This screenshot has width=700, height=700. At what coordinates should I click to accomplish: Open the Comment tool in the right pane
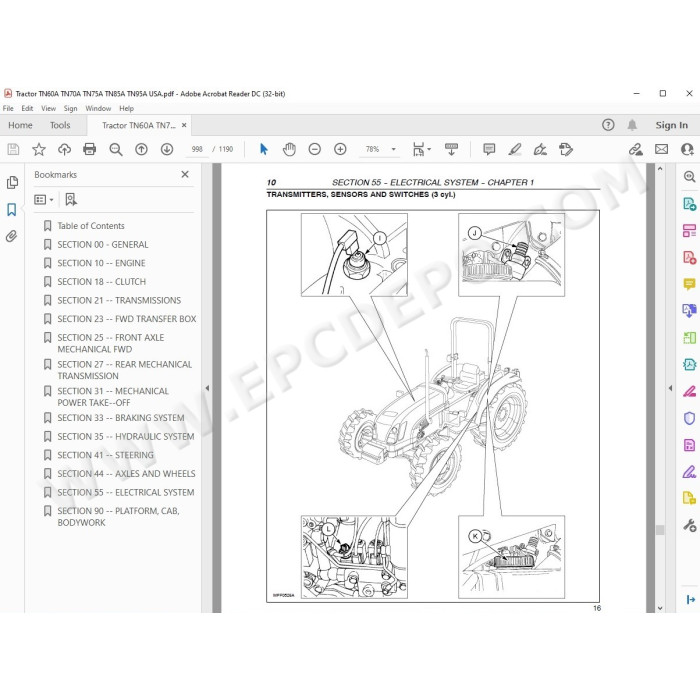689,284
